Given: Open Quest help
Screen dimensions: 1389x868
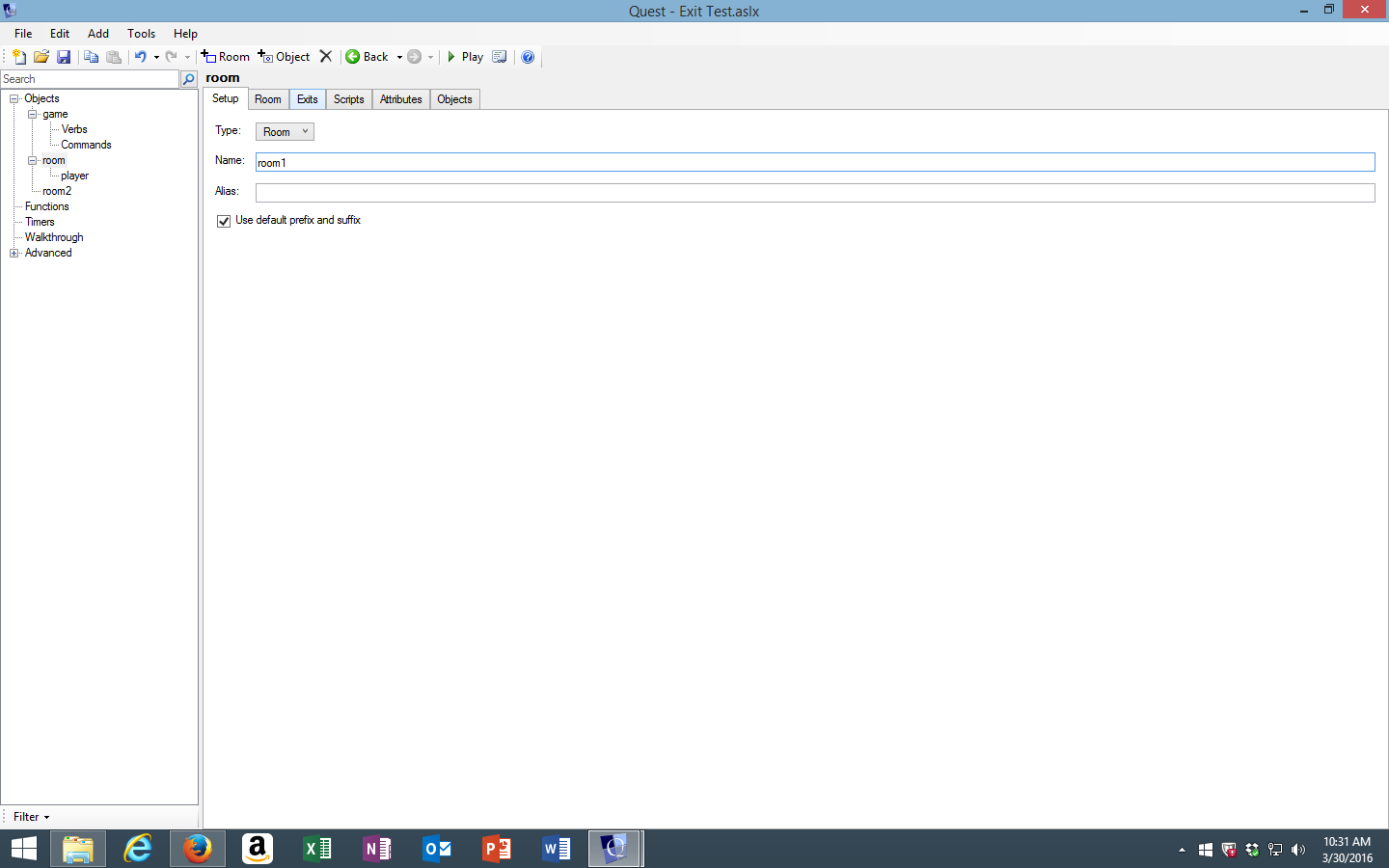Looking at the screenshot, I should point(528,57).
